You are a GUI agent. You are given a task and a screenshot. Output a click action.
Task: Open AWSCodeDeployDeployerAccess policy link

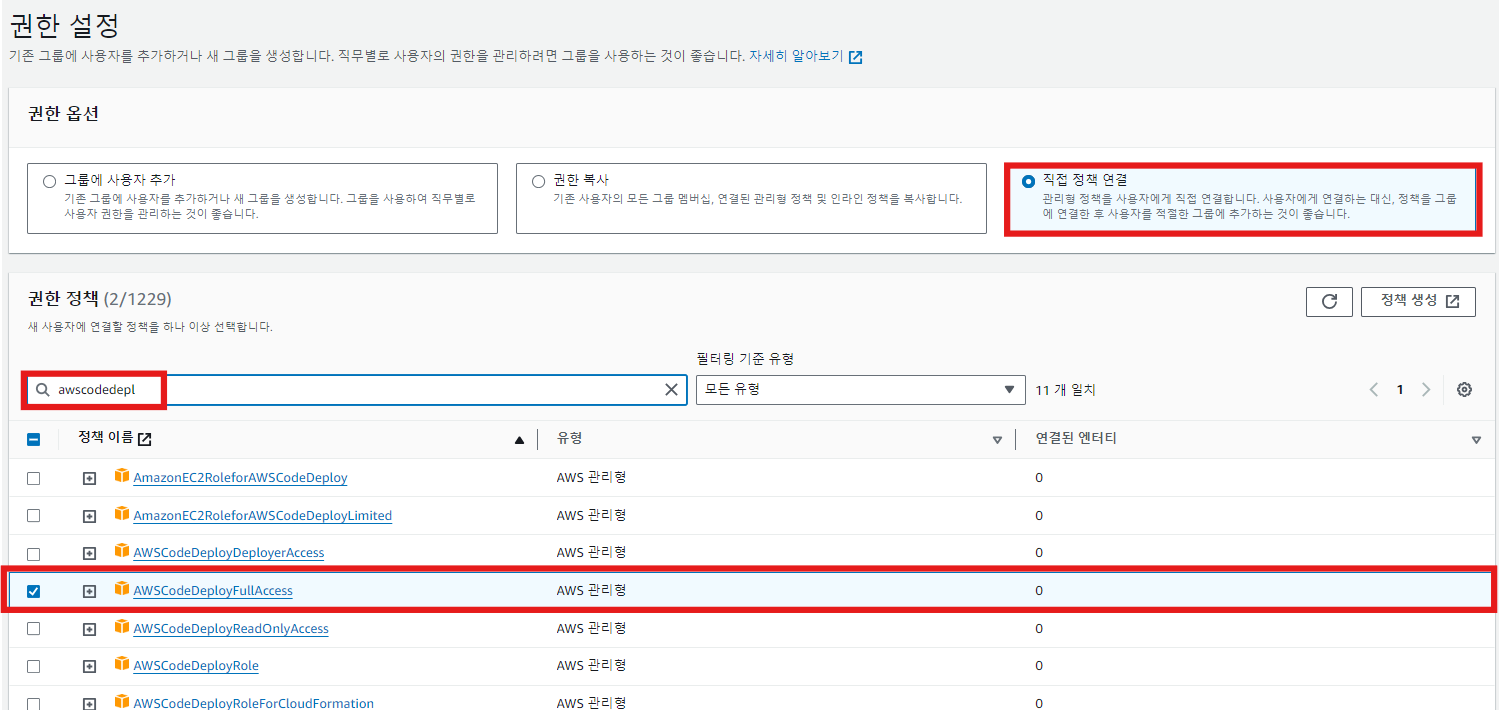(228, 553)
